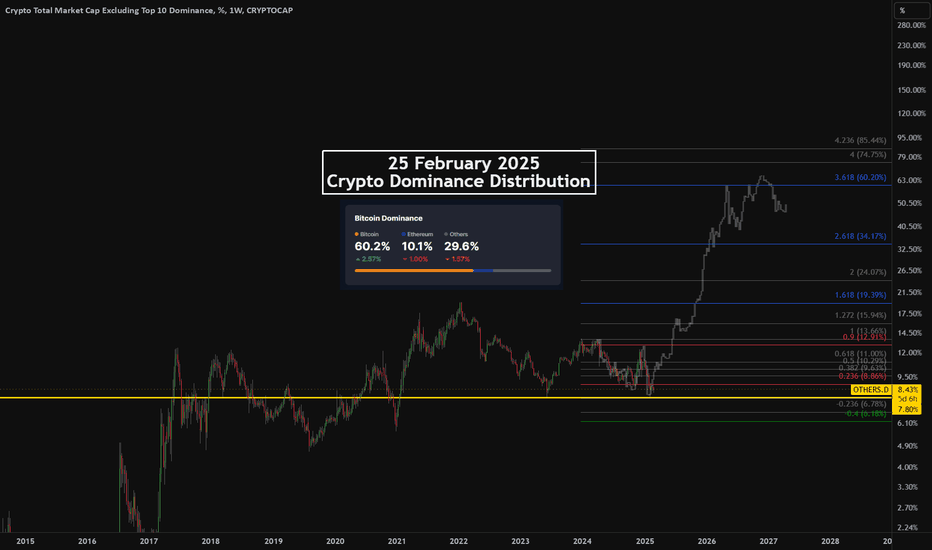The height and width of the screenshot is (550, 932).
Task: Click the grey Others segment of dominance bar
Action: (522, 271)
